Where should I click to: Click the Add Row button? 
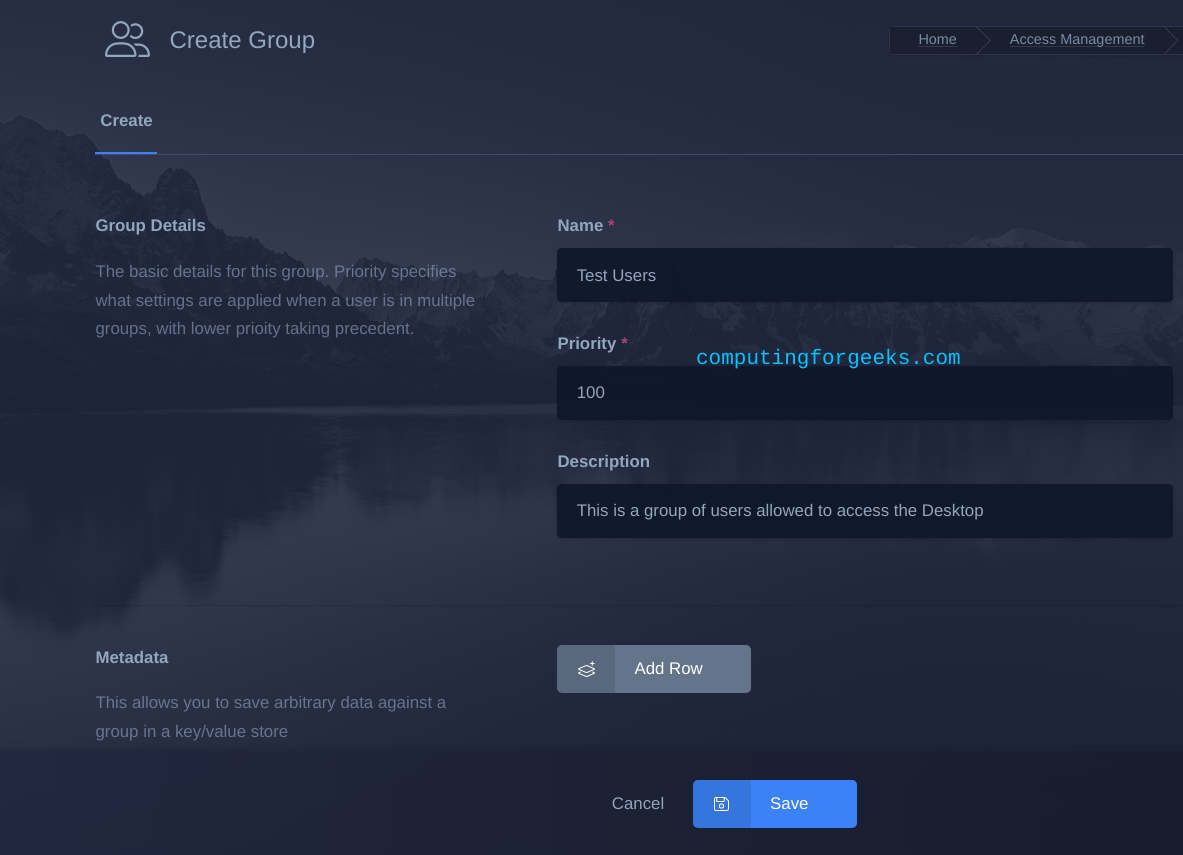point(667,668)
